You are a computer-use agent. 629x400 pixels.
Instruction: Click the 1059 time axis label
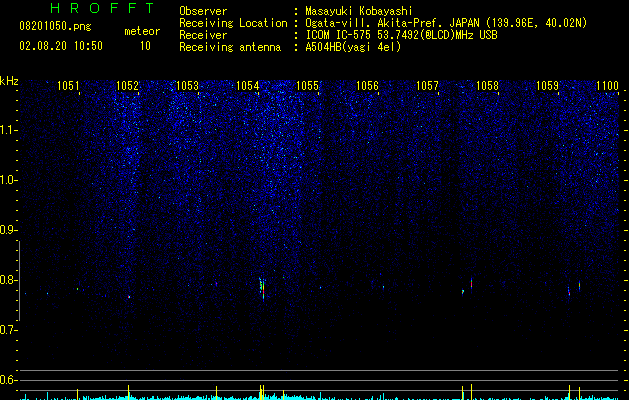547,86
